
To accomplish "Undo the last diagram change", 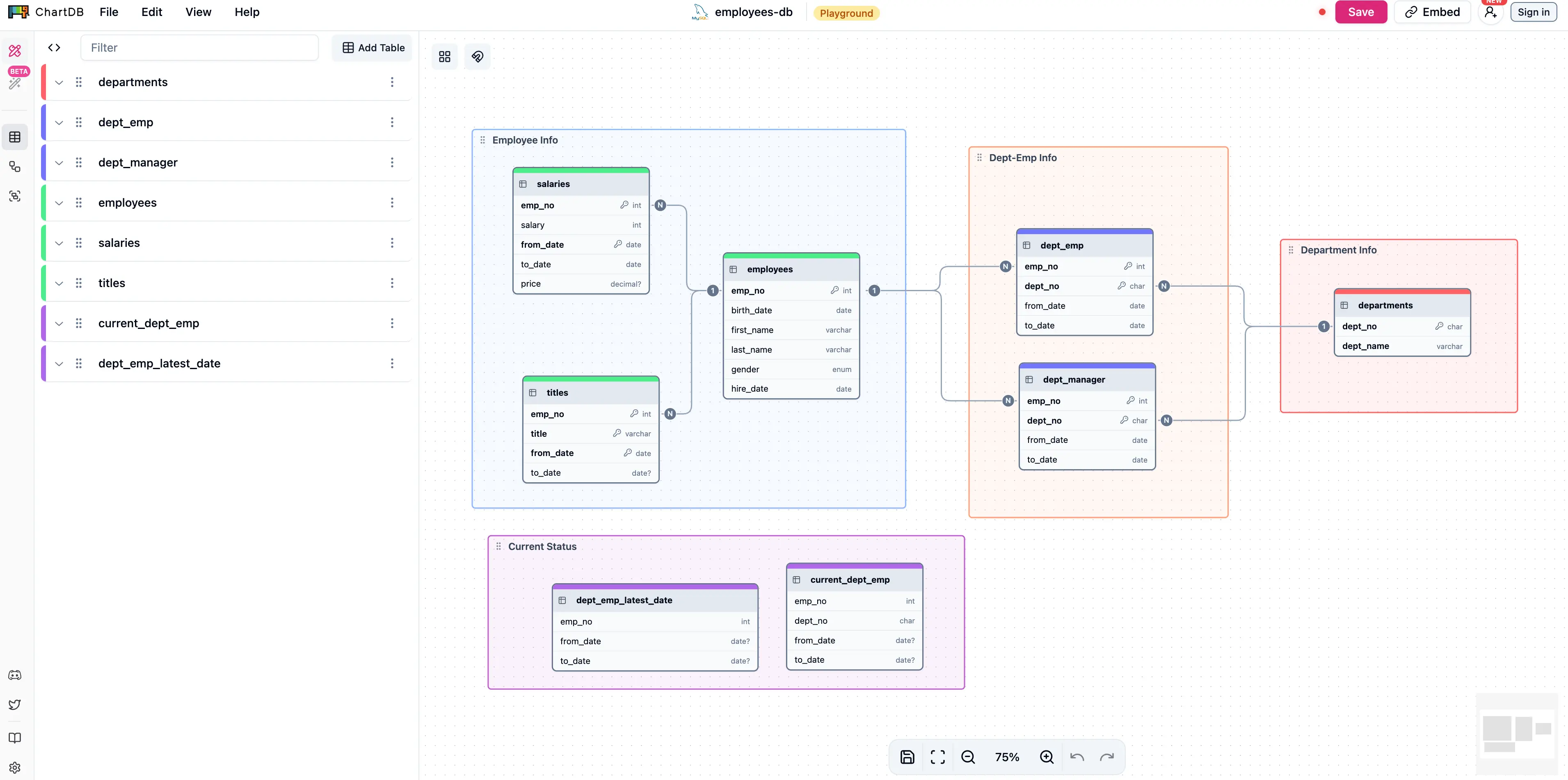I will [1076, 757].
